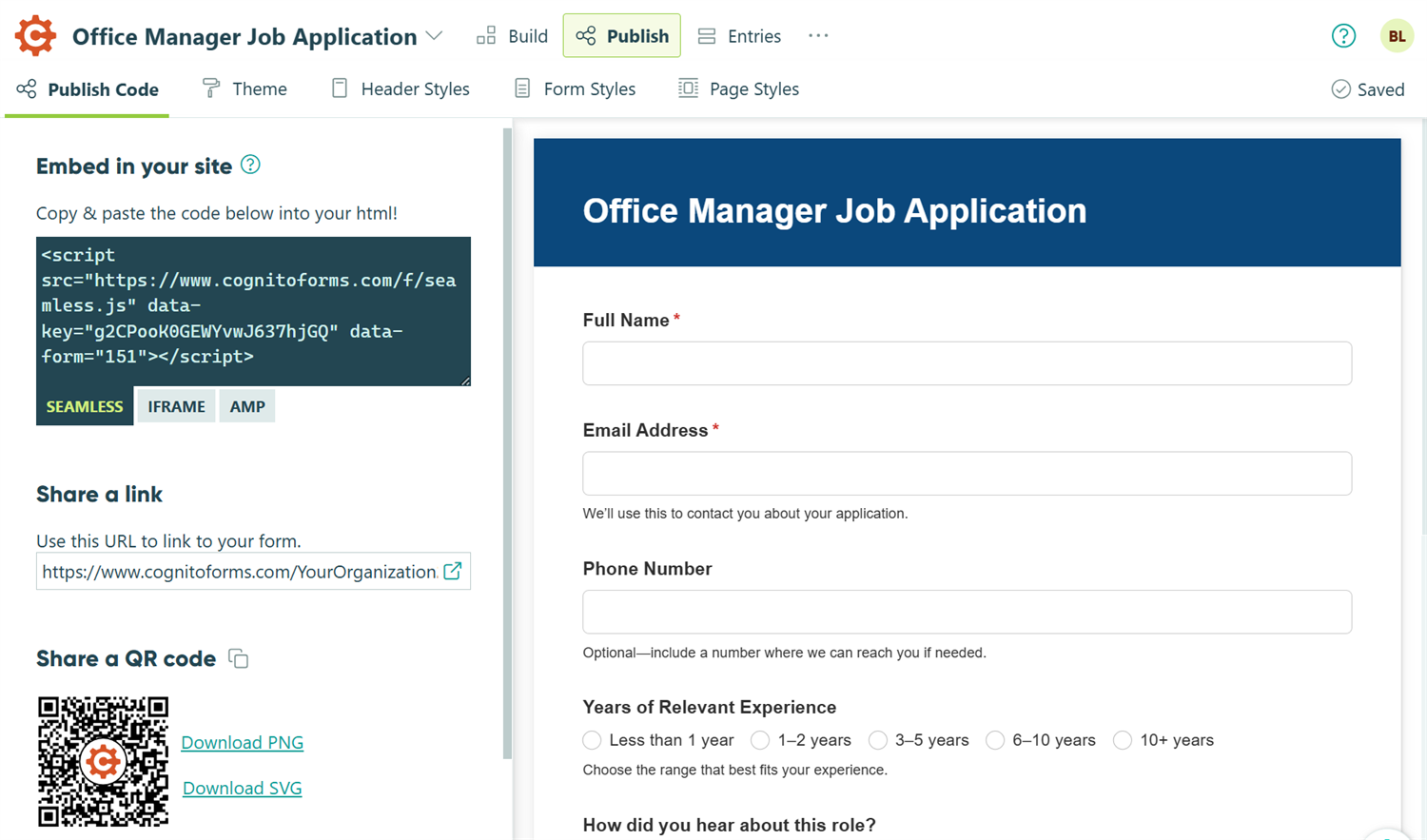
Task: Select the 6–10 years radio button
Action: [995, 740]
